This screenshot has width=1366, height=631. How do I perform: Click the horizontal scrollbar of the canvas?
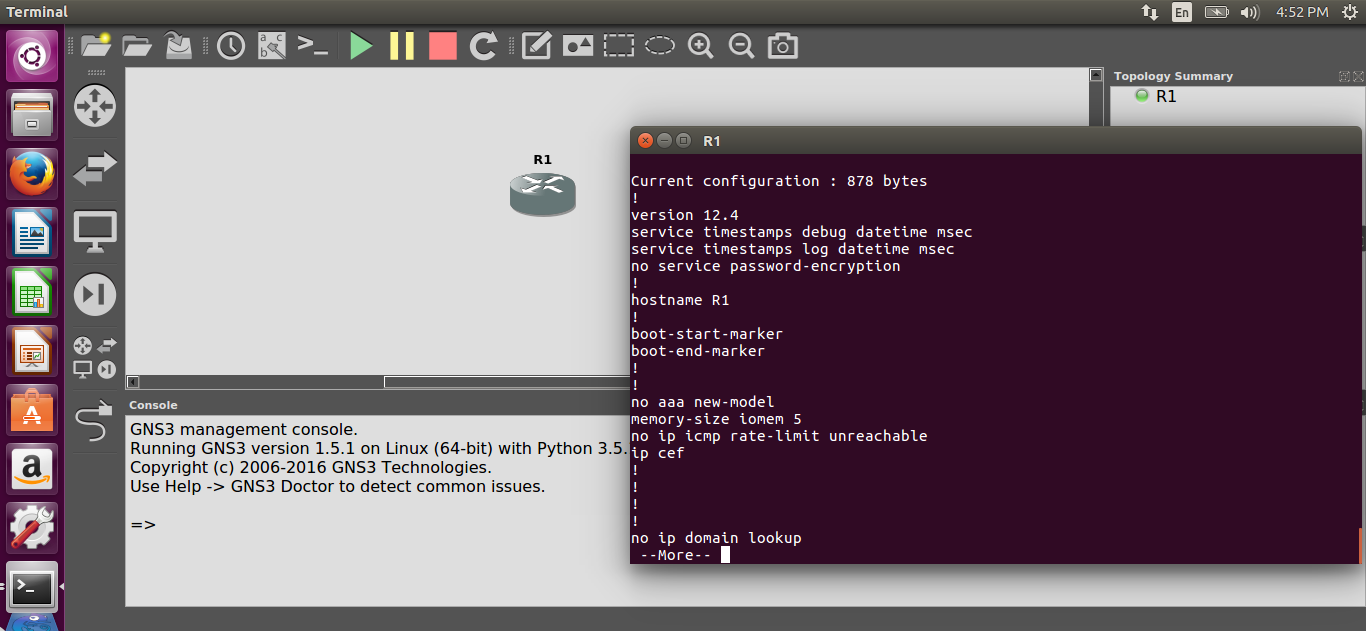(505, 382)
